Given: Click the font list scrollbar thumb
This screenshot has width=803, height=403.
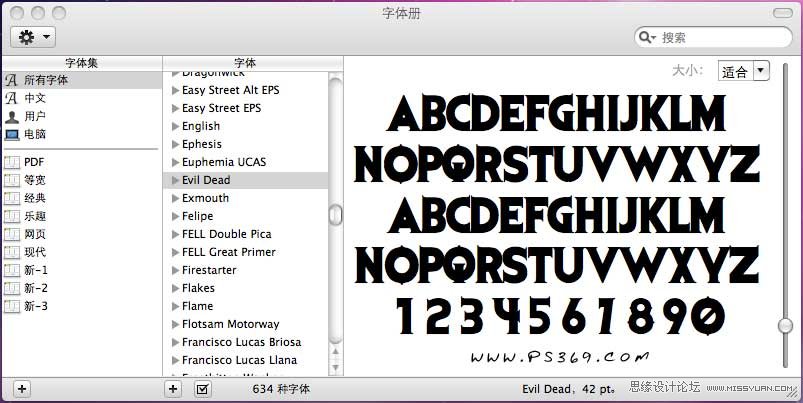Looking at the screenshot, I should pos(335,215).
